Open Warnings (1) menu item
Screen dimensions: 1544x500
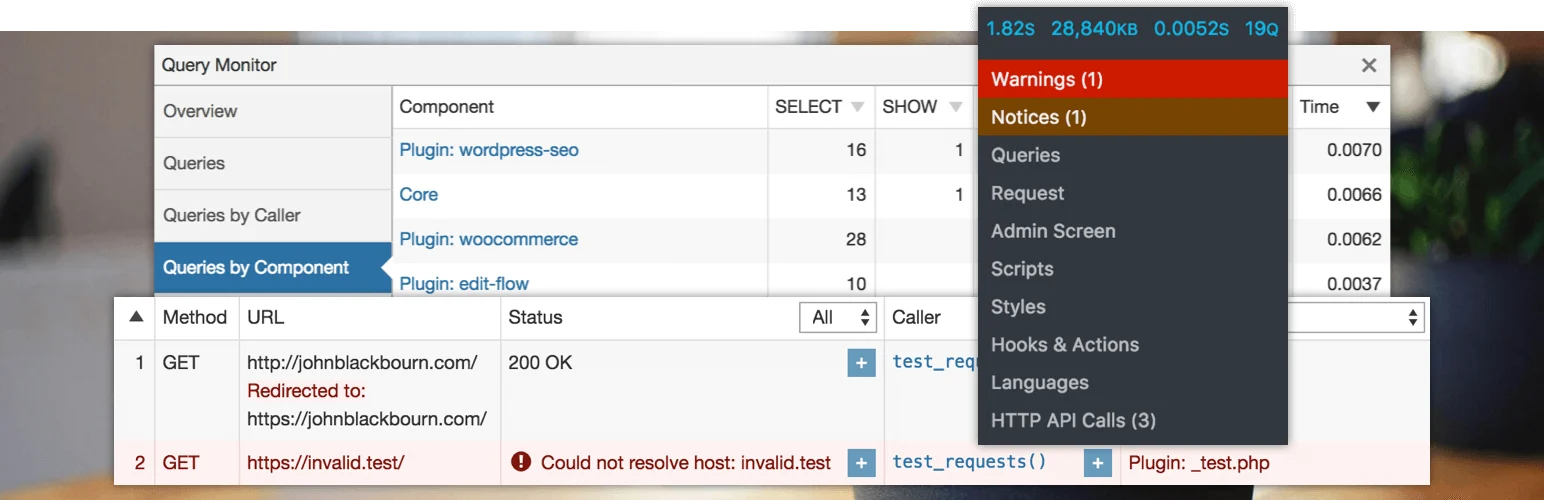click(1132, 79)
